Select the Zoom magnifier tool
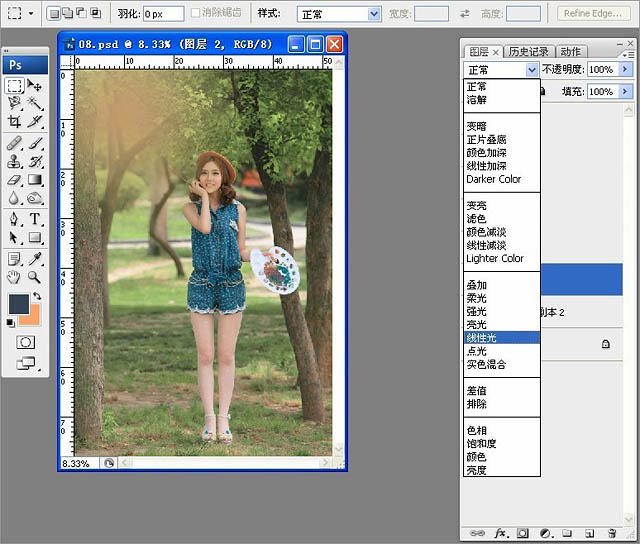Image resolution: width=640 pixels, height=544 pixels. pyautogui.click(x=35, y=276)
